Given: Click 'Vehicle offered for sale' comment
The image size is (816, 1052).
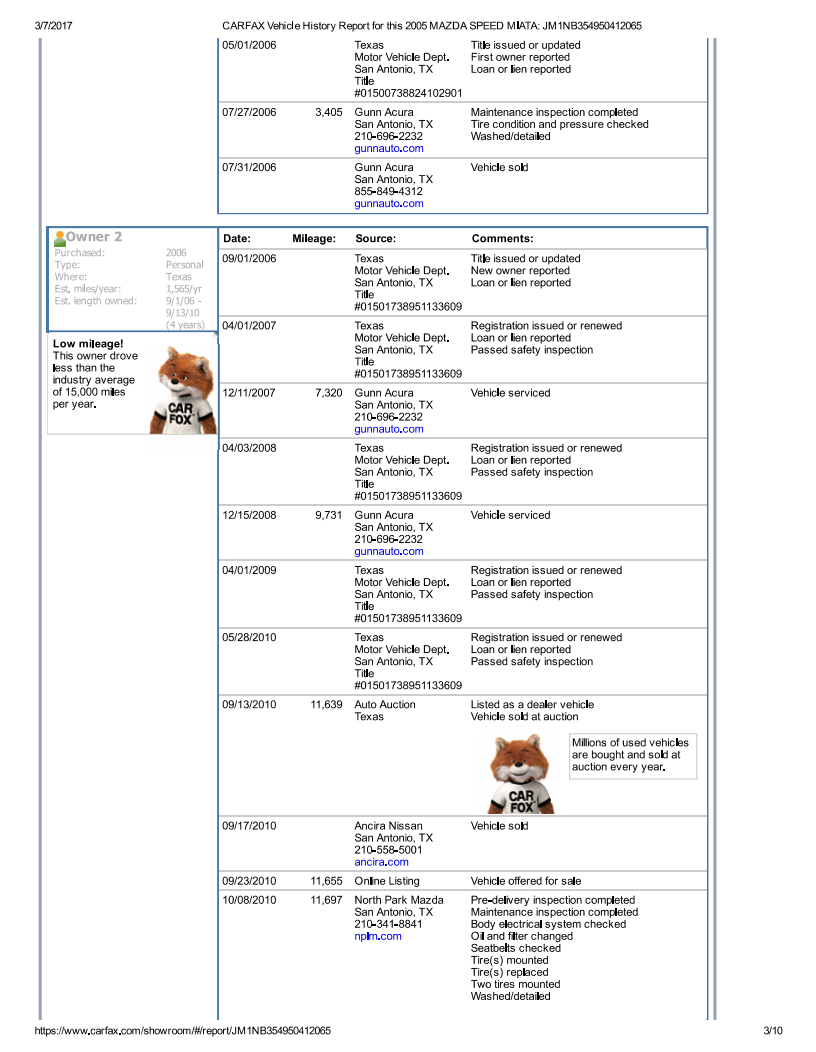Looking at the screenshot, I should (525, 880).
